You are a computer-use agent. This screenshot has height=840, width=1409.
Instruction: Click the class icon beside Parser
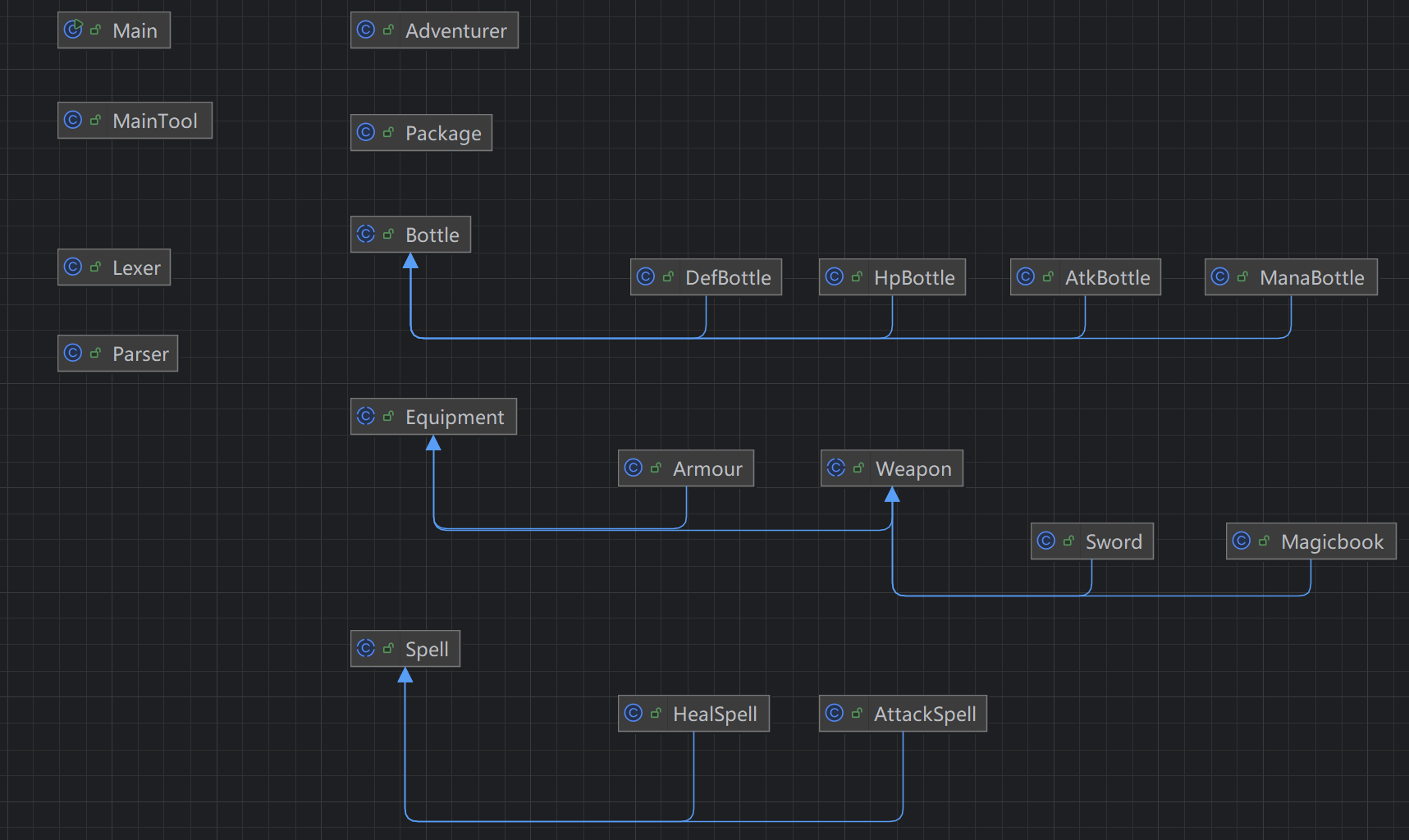73,353
